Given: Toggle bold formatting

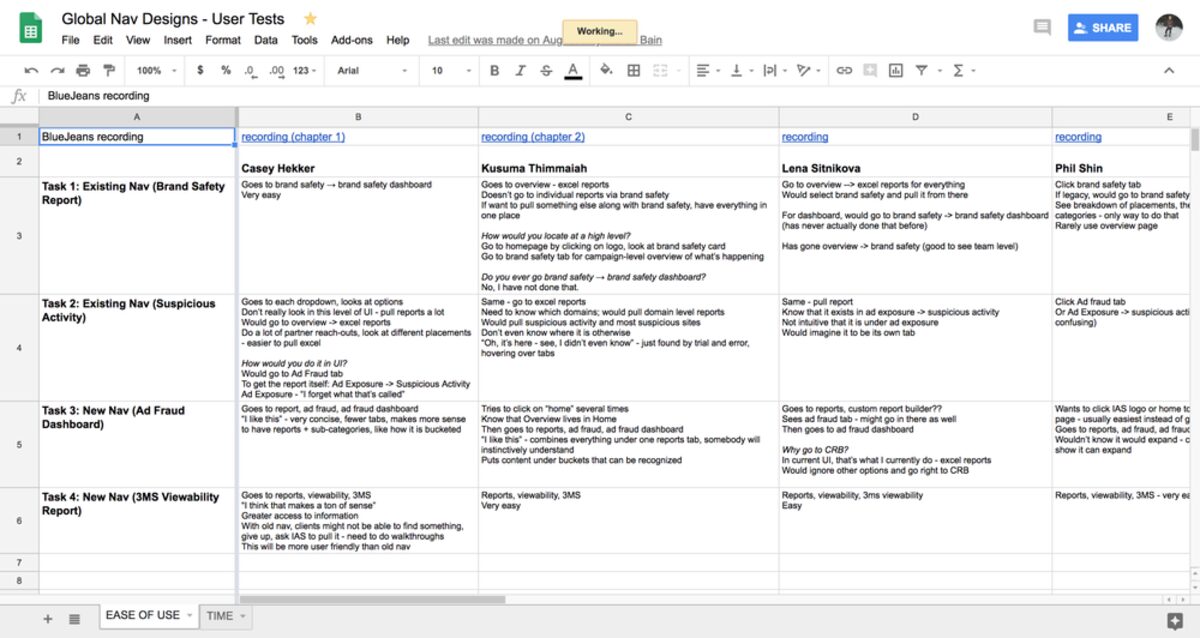Looking at the screenshot, I should [x=494, y=71].
